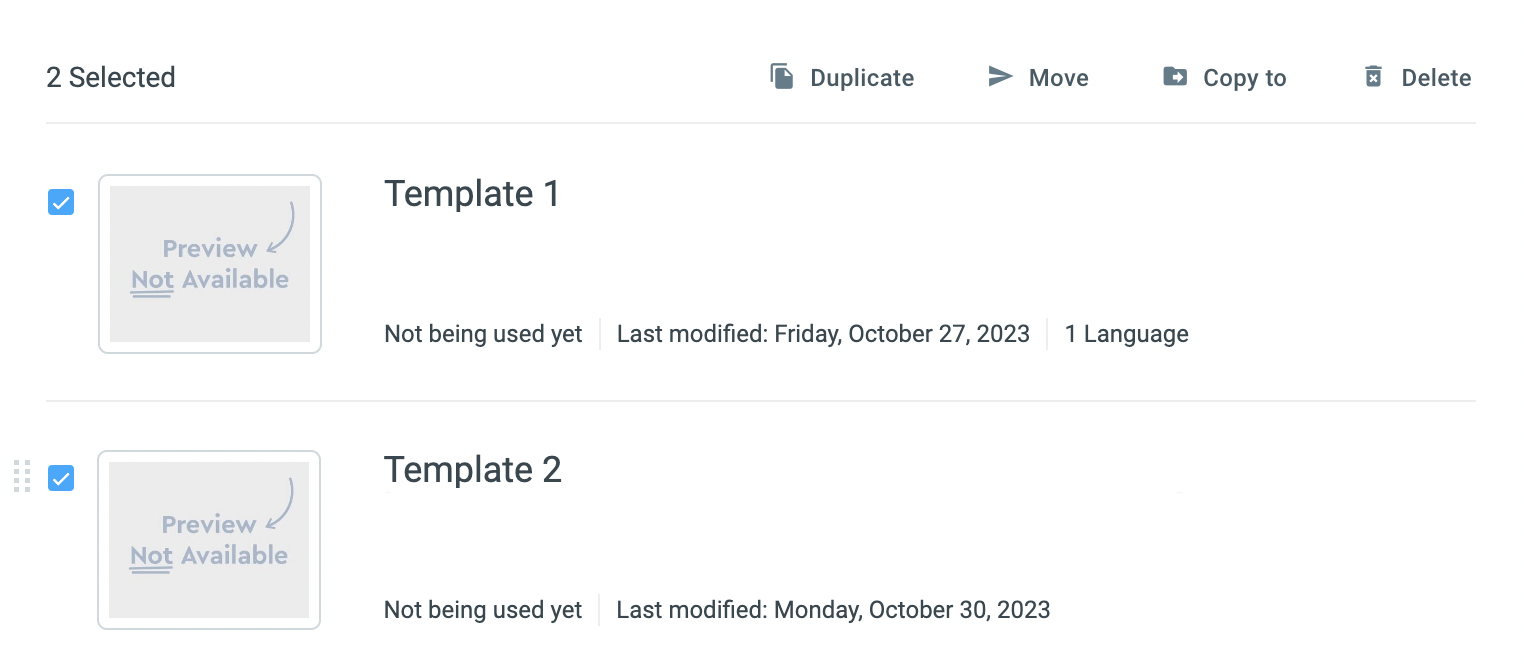The width and height of the screenshot is (1526, 668).
Task: Click the Move paper-plane icon
Action: [x=1000, y=77]
